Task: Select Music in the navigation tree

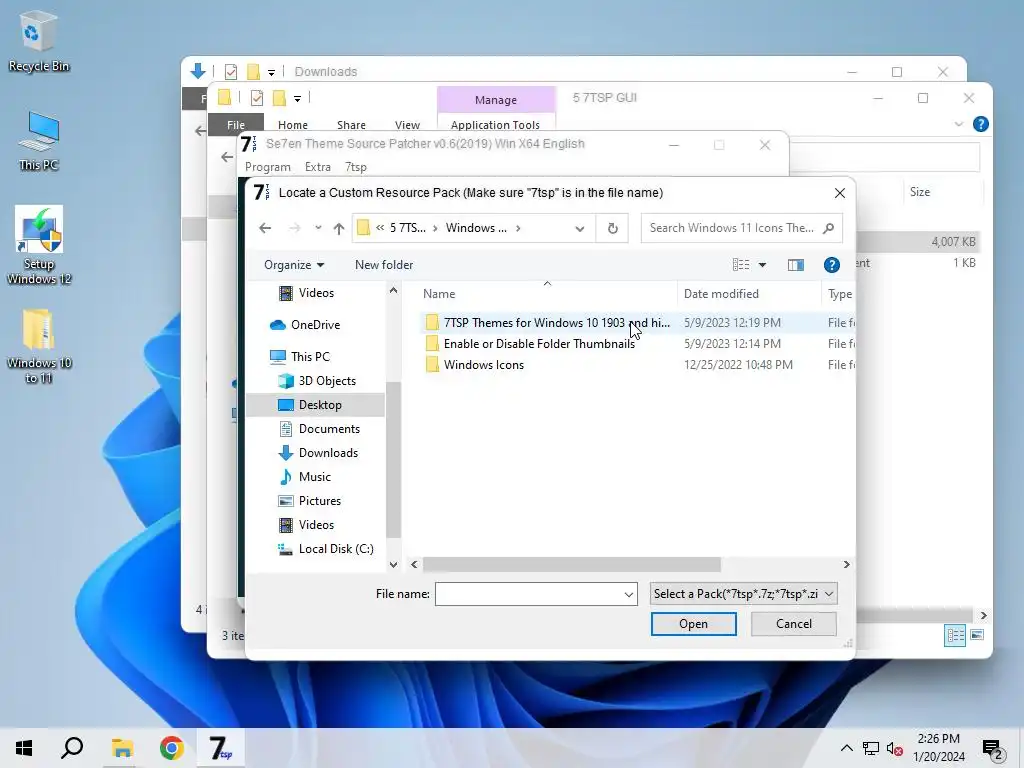Action: (315, 477)
